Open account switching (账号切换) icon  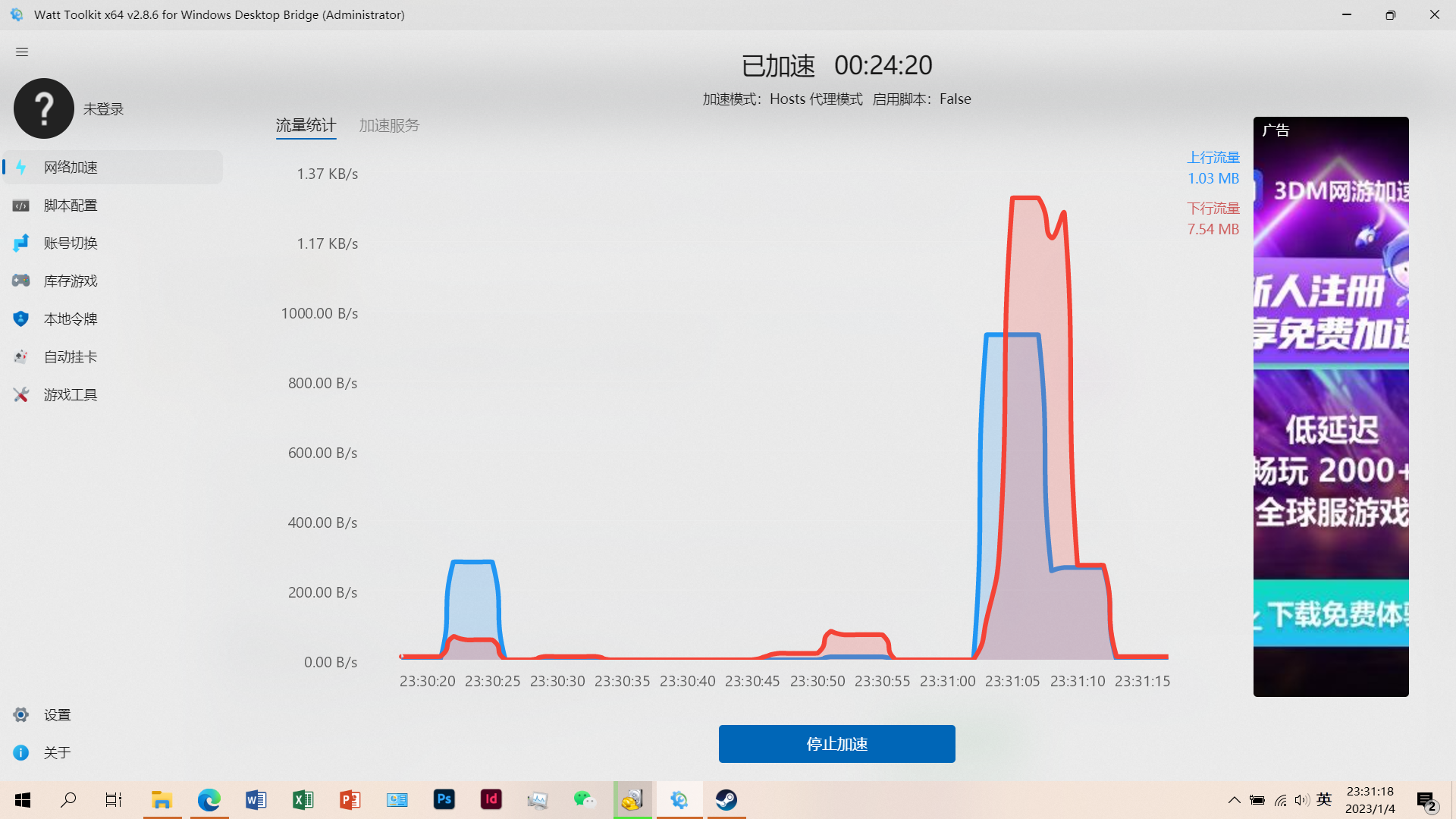pos(21,243)
